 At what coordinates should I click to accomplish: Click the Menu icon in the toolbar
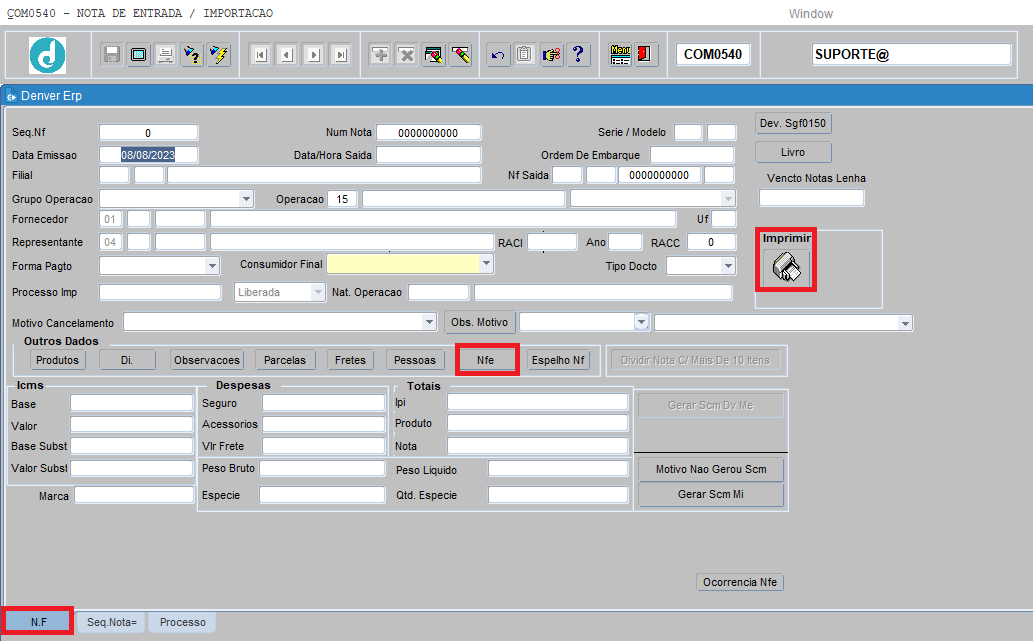620,55
